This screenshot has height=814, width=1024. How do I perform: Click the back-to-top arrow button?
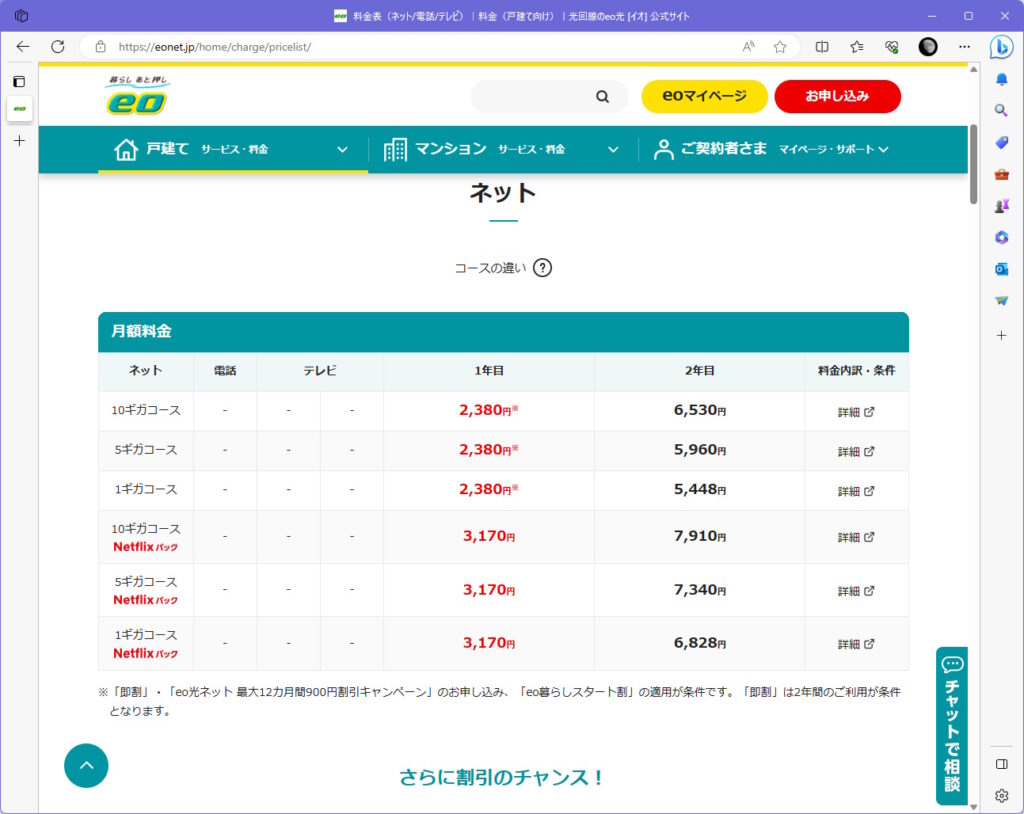click(86, 766)
